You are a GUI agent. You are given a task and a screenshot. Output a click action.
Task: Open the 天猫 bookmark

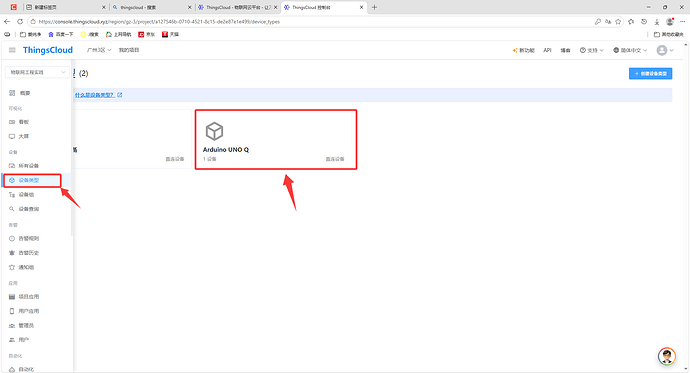[x=170, y=34]
